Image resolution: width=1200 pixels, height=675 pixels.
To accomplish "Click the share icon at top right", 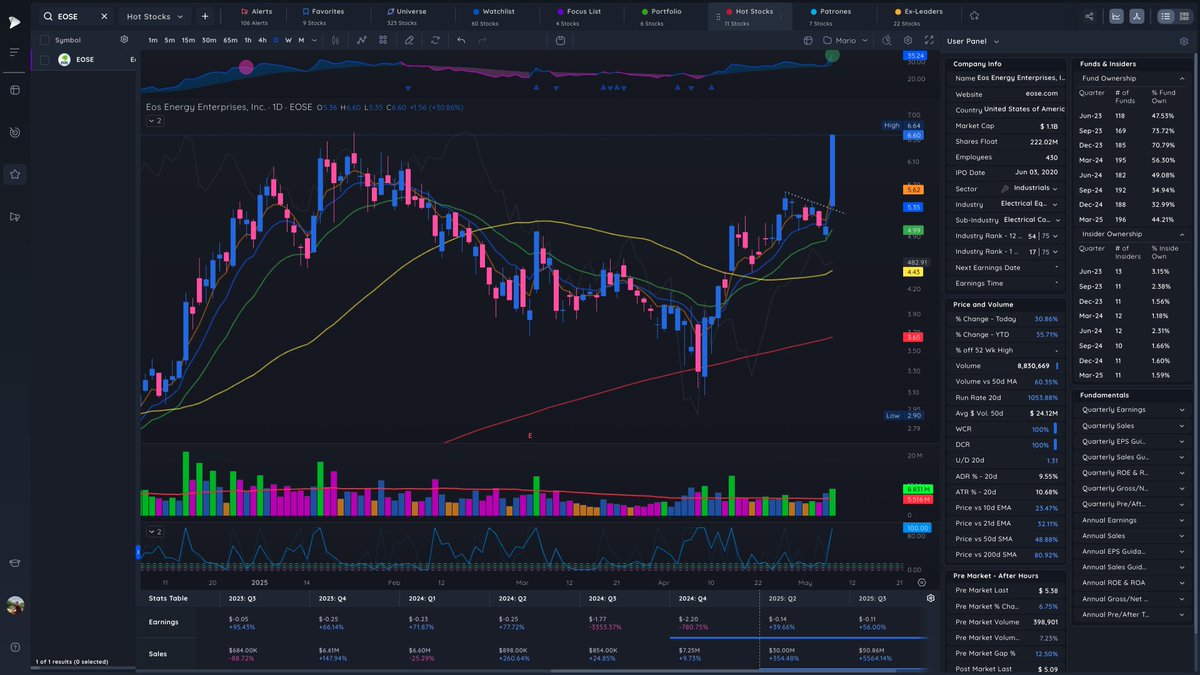I will tap(1088, 16).
